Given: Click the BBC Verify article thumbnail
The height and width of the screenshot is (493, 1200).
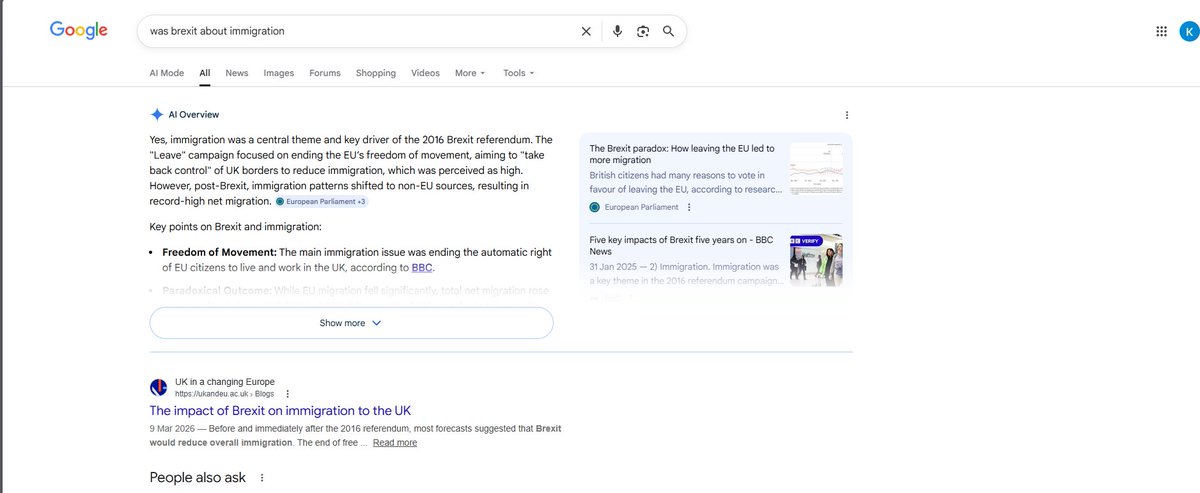Looking at the screenshot, I should pyautogui.click(x=816, y=260).
